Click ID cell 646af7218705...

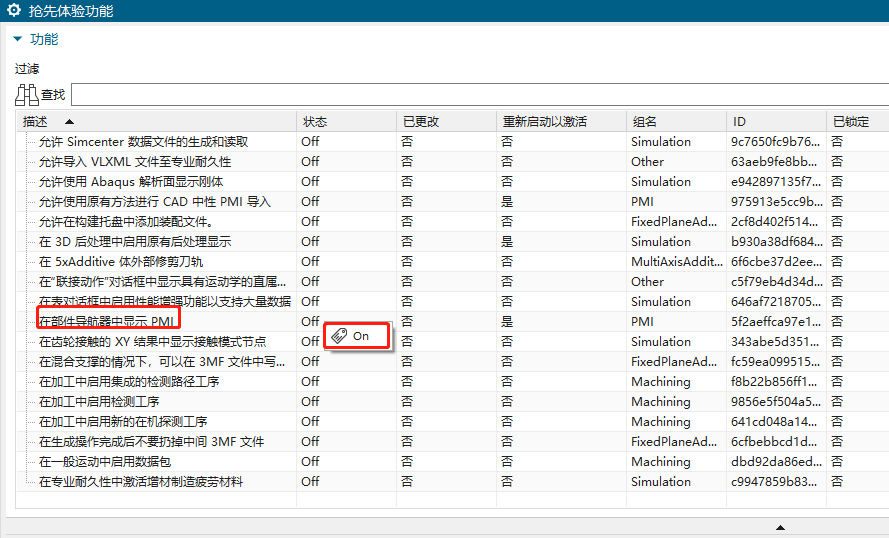pyautogui.click(x=776, y=302)
